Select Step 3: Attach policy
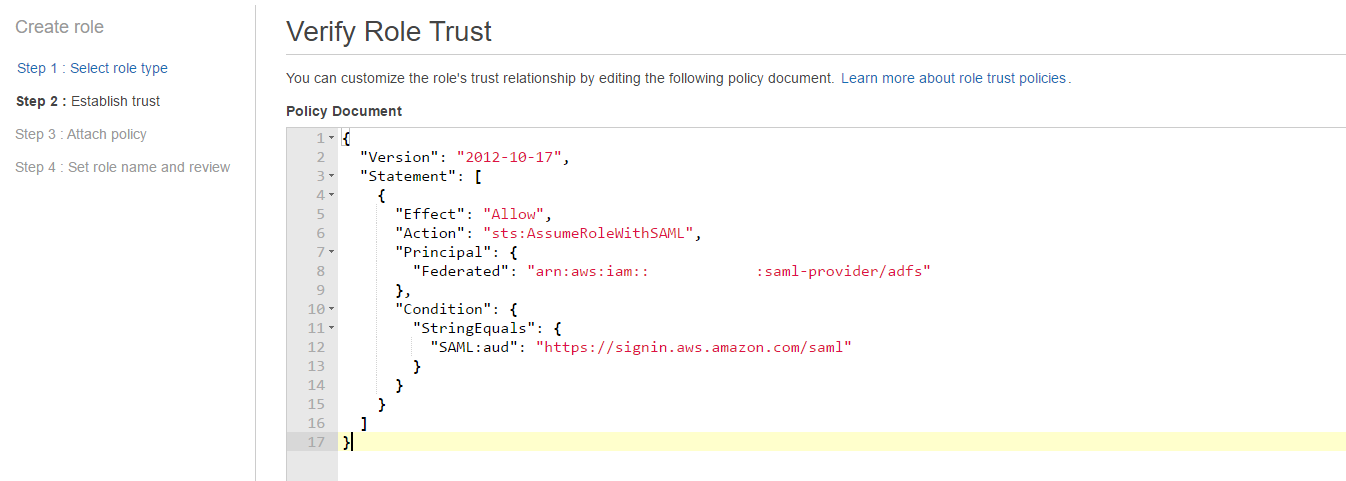The image size is (1346, 481). [81, 134]
